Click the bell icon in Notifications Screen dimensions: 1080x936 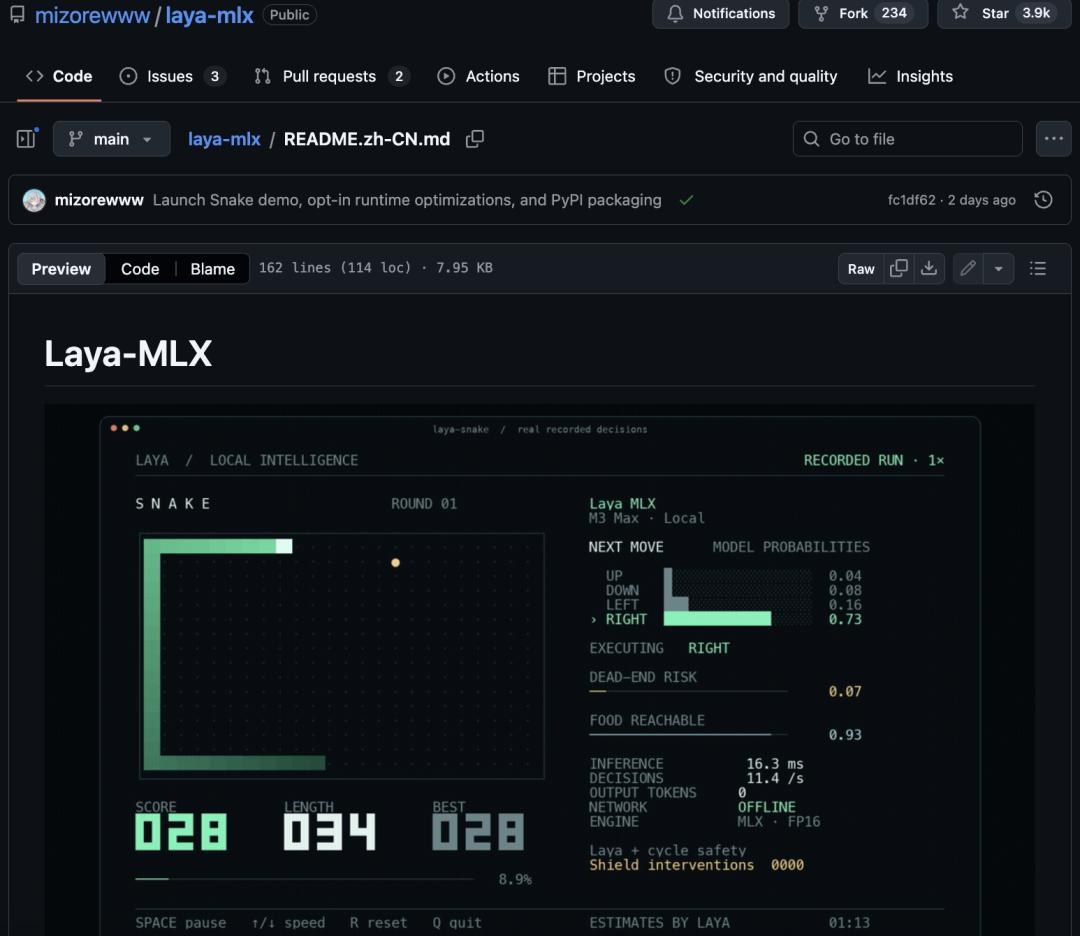tap(675, 14)
